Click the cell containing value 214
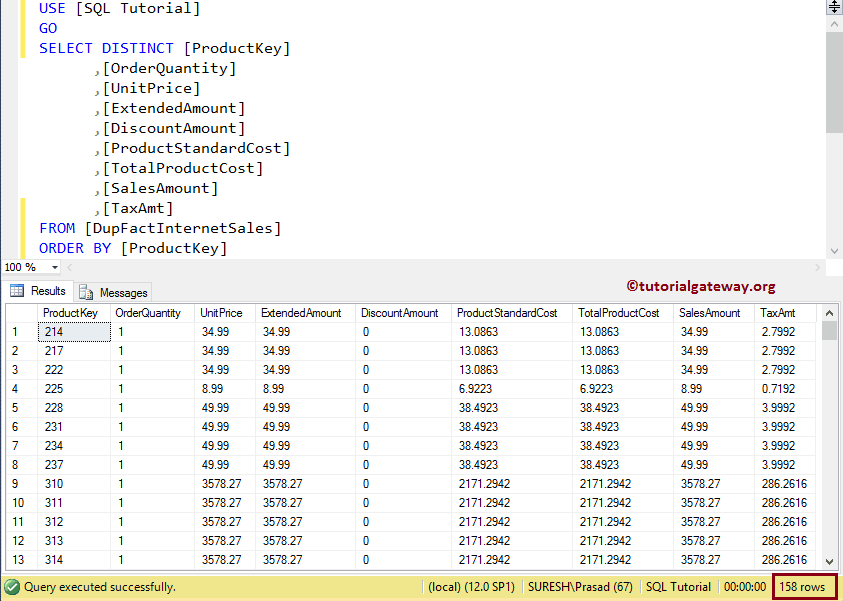 click(73, 331)
